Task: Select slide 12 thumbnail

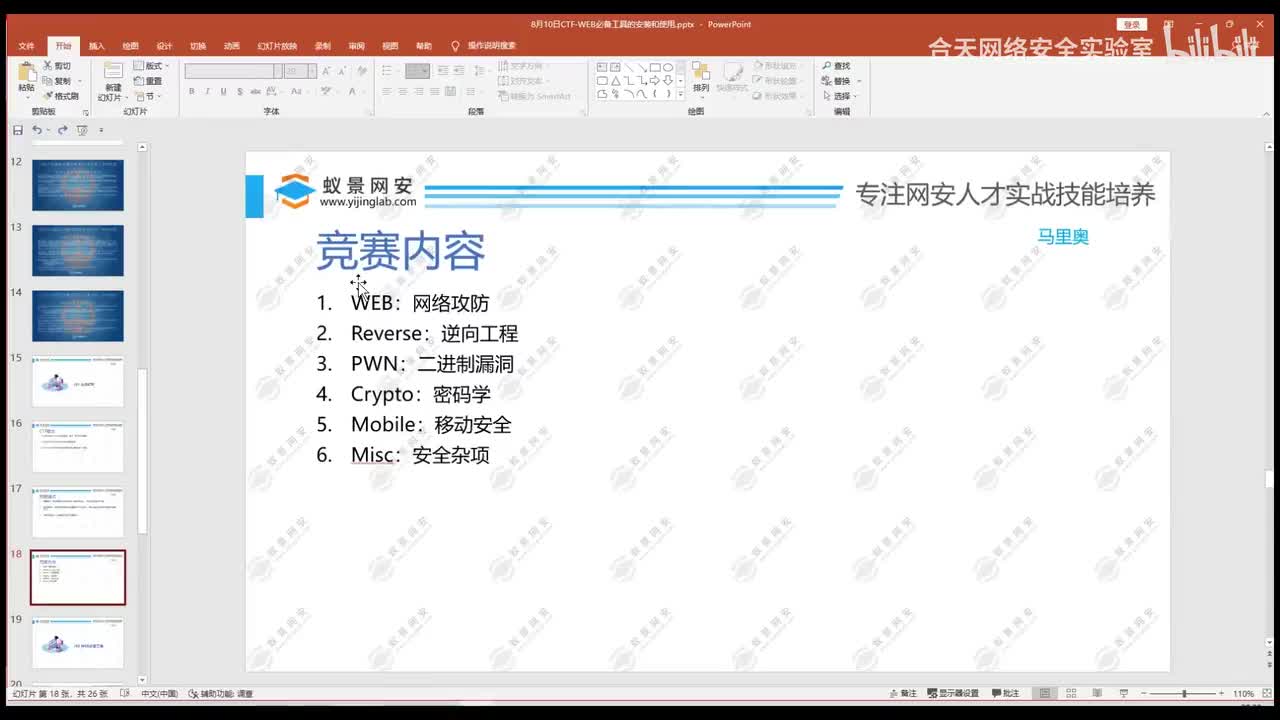Action: click(x=78, y=185)
